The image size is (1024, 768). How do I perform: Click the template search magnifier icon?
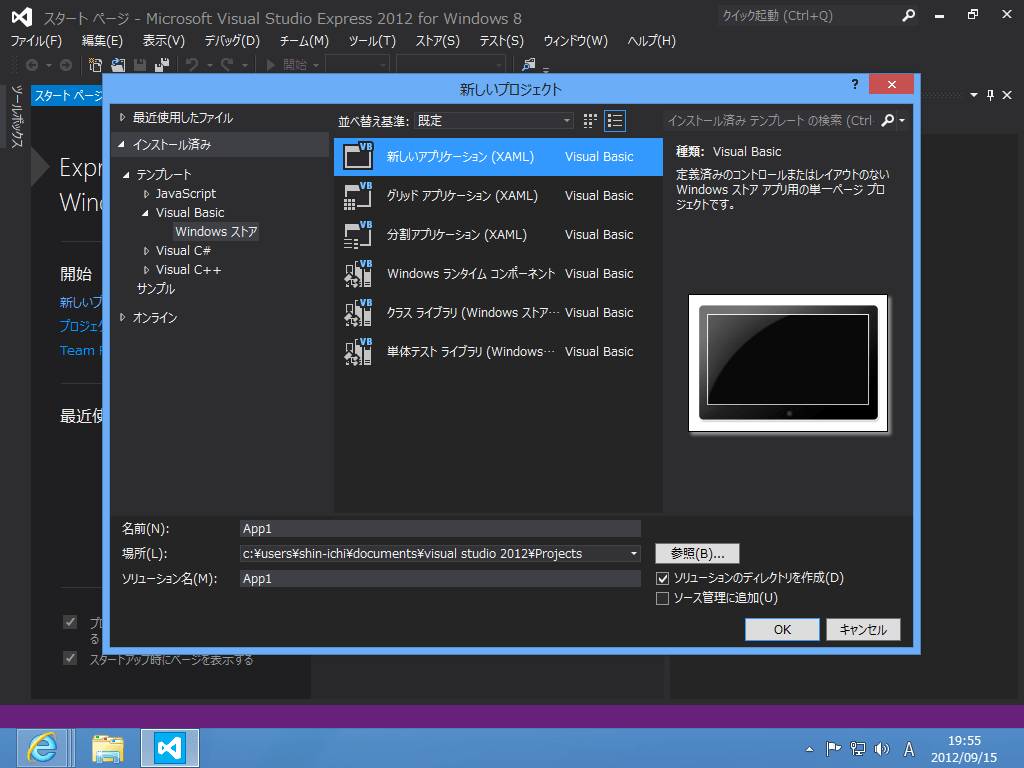pos(888,120)
